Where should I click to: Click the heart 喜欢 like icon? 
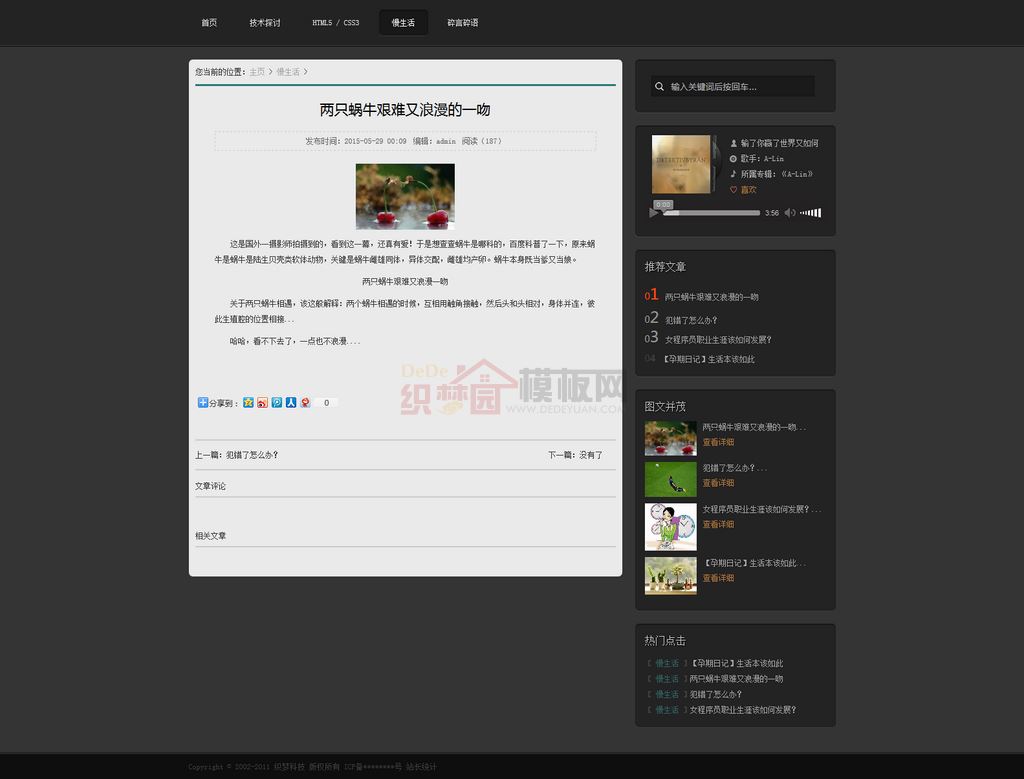[x=733, y=189]
